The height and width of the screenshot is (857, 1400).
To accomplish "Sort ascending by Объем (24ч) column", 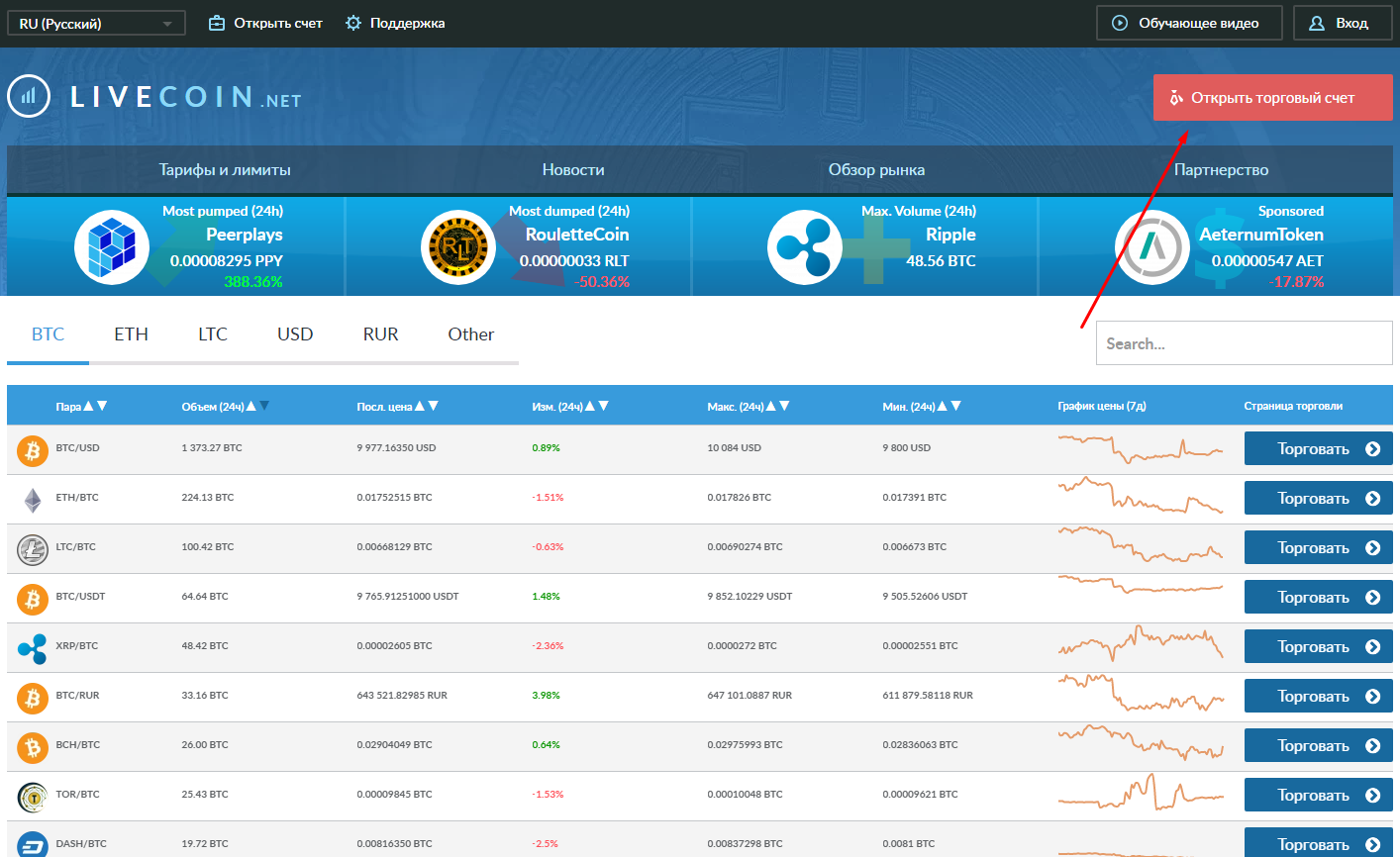I will coord(250,407).
